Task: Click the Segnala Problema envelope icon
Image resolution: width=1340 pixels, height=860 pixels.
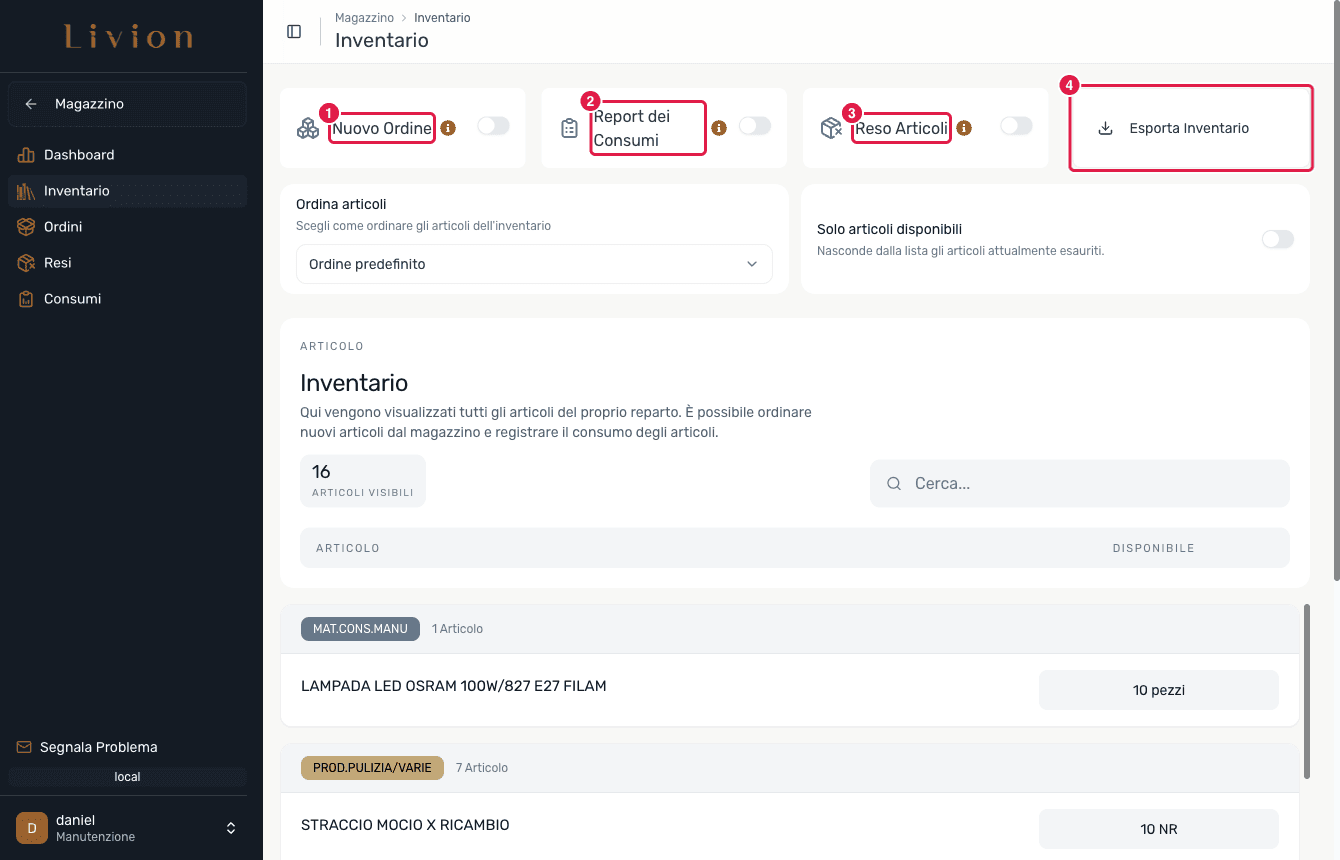Action: [x=24, y=747]
